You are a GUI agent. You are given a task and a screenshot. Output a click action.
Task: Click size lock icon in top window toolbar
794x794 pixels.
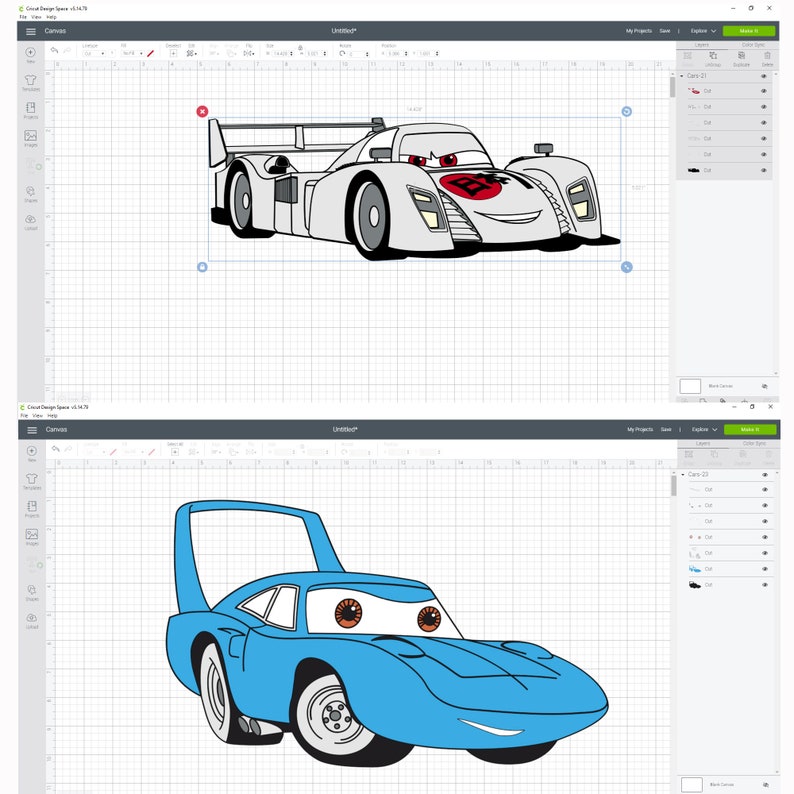pyautogui.click(x=300, y=48)
